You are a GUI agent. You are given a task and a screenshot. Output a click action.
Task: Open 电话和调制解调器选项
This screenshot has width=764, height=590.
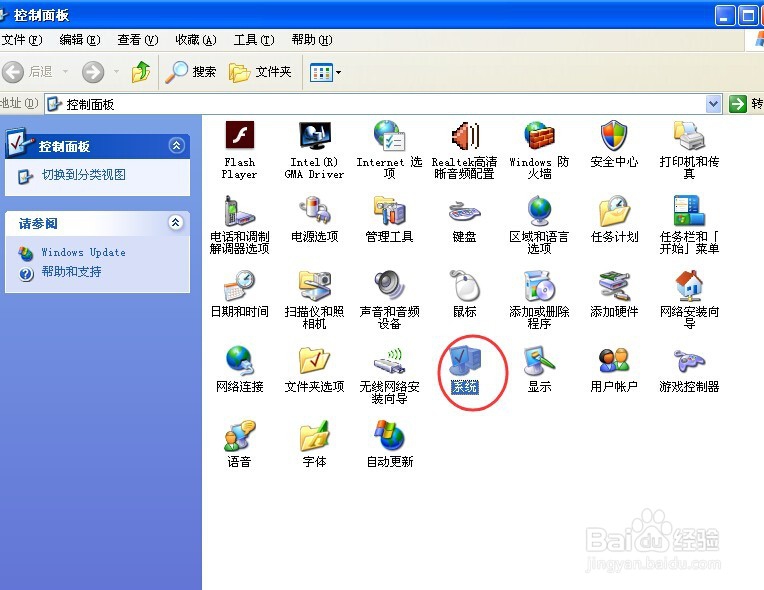click(239, 211)
